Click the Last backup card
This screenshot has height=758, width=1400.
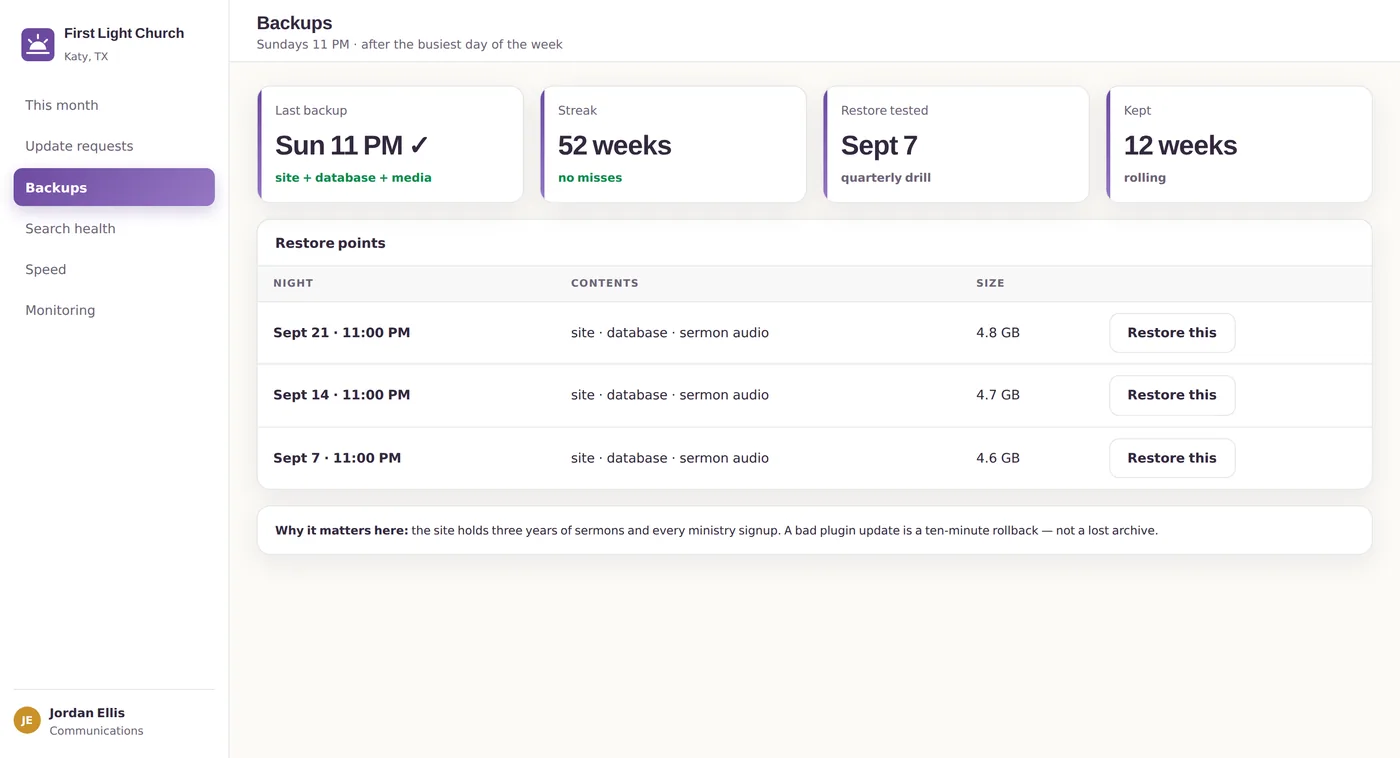click(x=390, y=144)
